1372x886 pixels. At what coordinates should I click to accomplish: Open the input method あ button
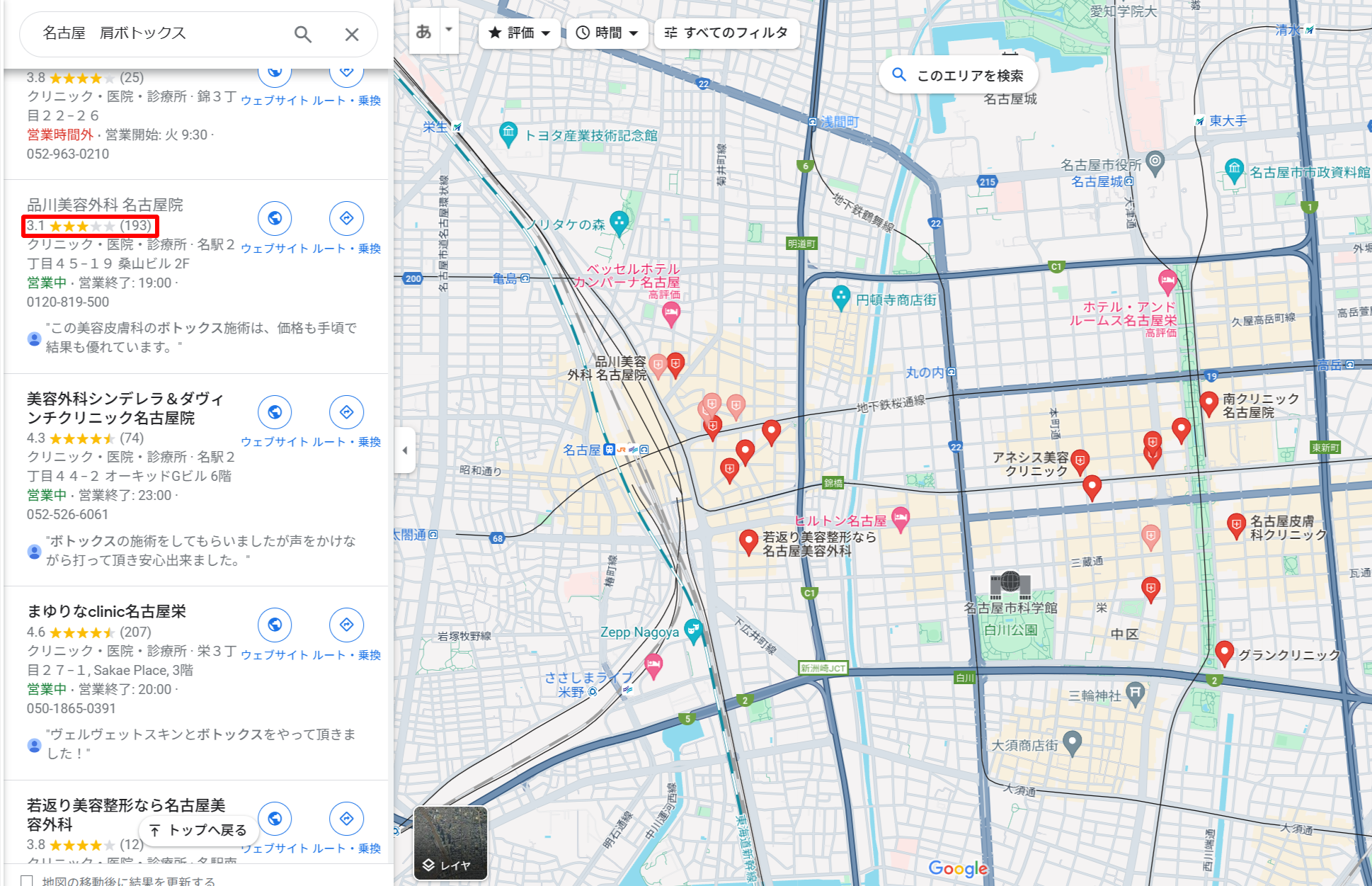coord(424,31)
